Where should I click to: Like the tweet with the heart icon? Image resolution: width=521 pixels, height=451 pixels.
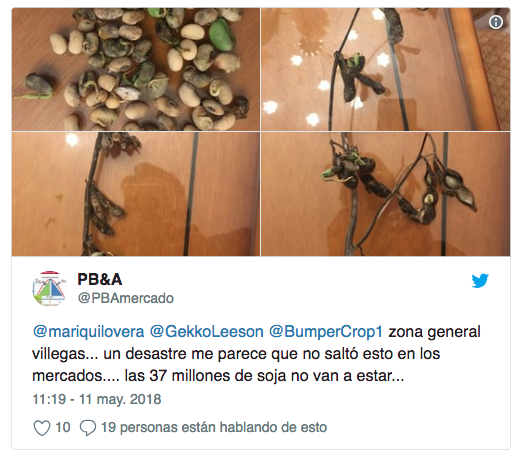click(42, 428)
